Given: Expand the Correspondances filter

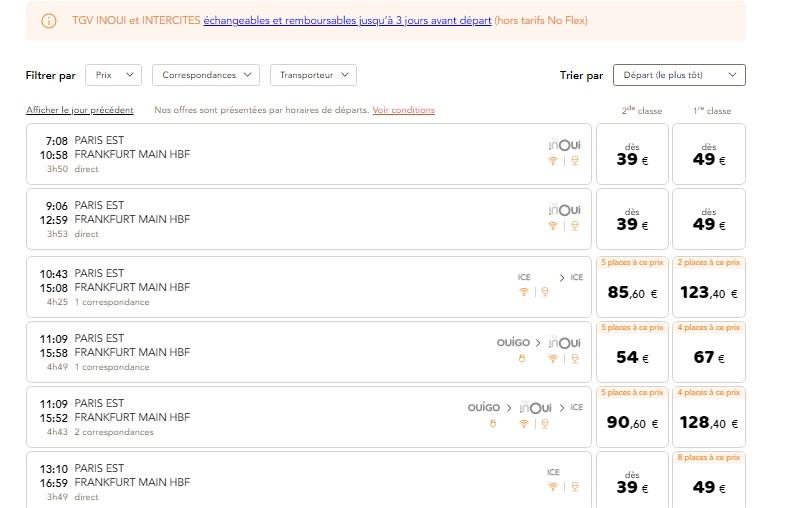Looking at the screenshot, I should [204, 75].
